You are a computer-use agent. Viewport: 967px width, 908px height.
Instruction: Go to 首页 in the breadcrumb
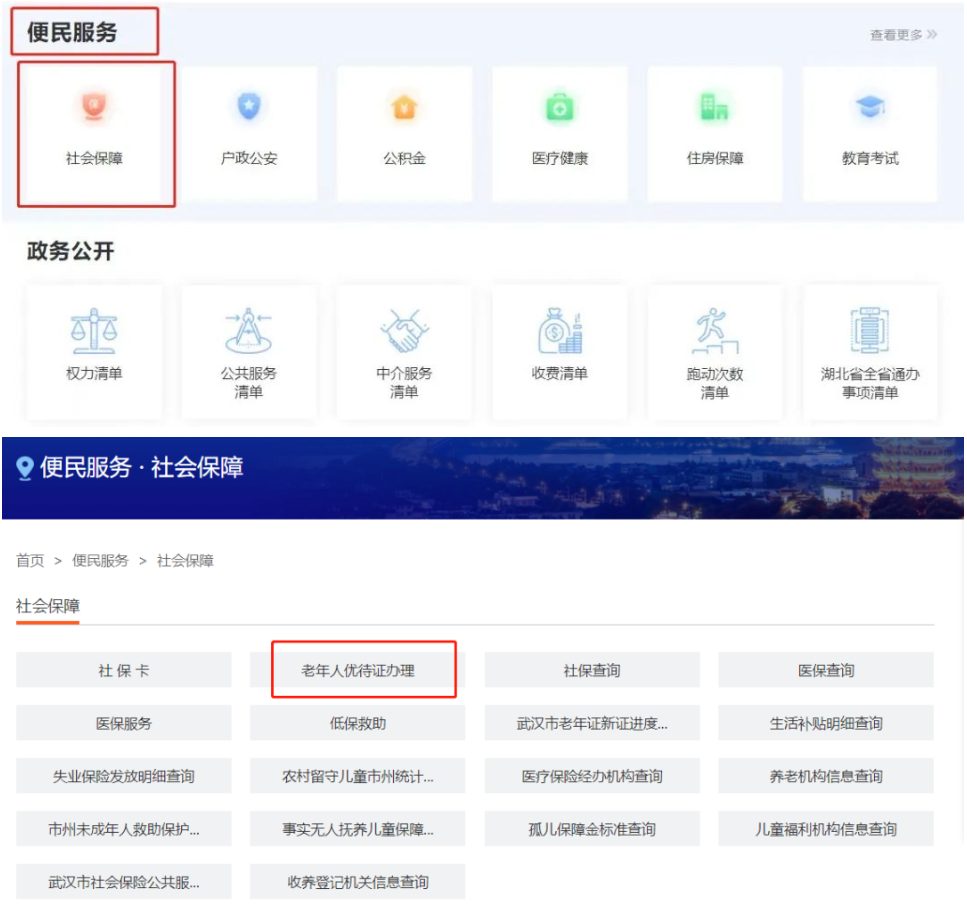coord(30,561)
